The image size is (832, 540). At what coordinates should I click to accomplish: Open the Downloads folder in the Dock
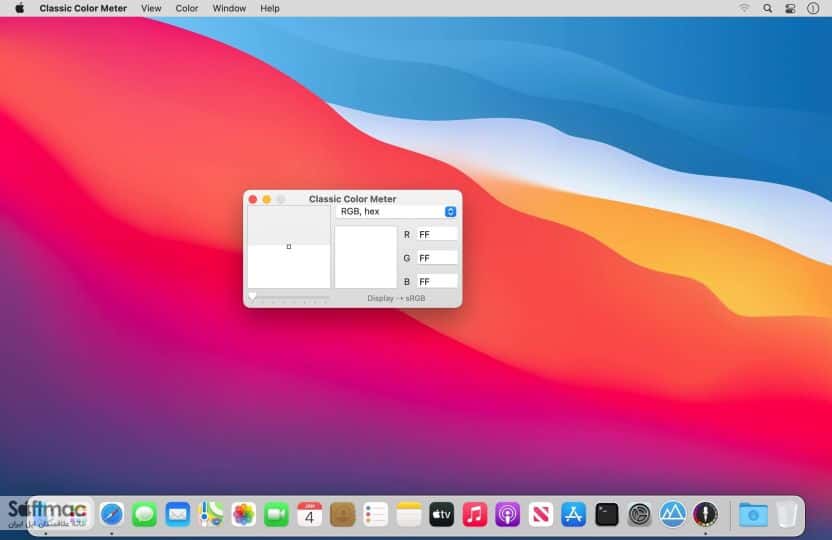pyautogui.click(x=753, y=514)
